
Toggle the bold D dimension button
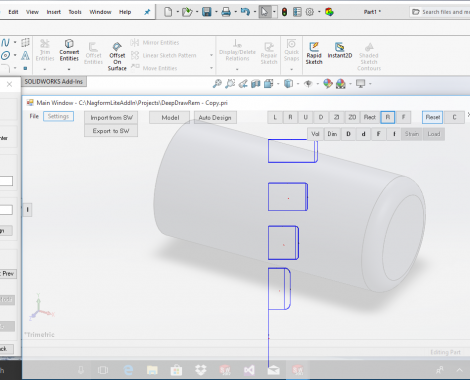[x=348, y=134]
